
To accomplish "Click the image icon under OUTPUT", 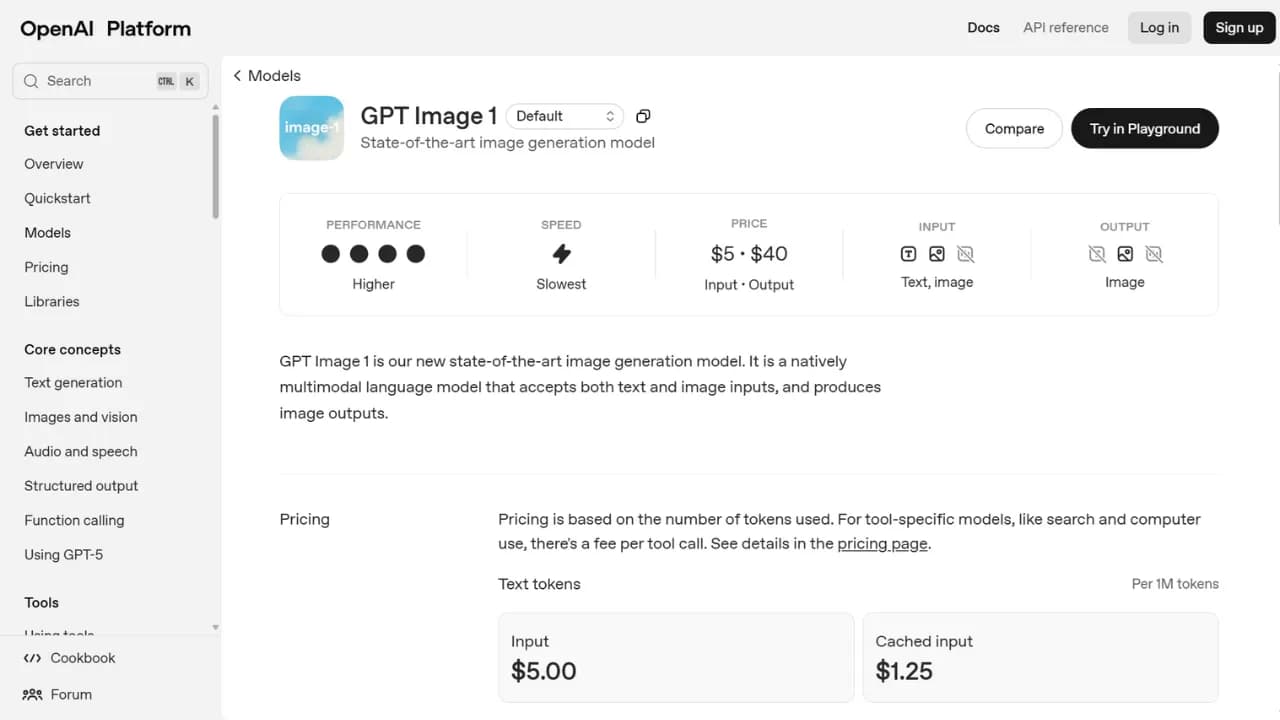I will click(1125, 254).
